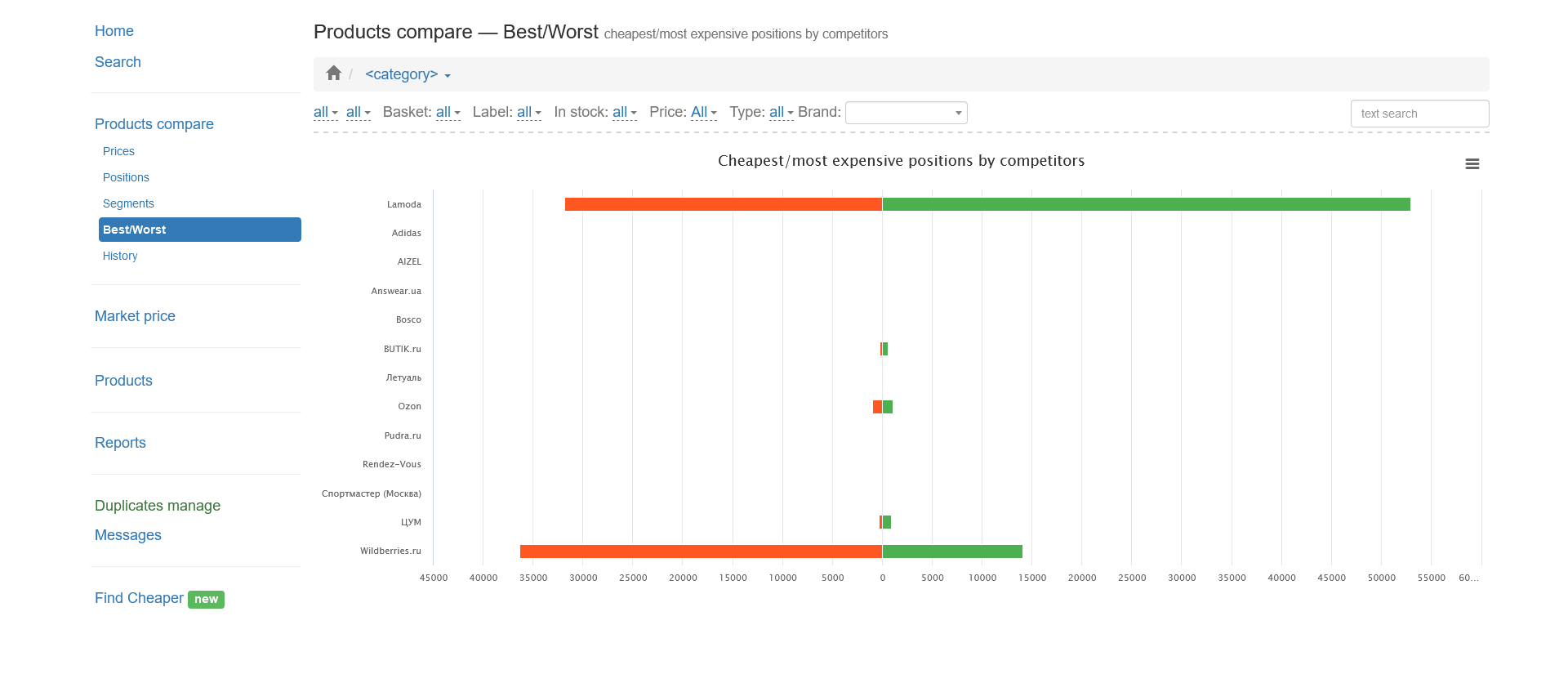Screen dimensions: 1568x692
Task: Open Duplicates manage page
Action: (158, 506)
